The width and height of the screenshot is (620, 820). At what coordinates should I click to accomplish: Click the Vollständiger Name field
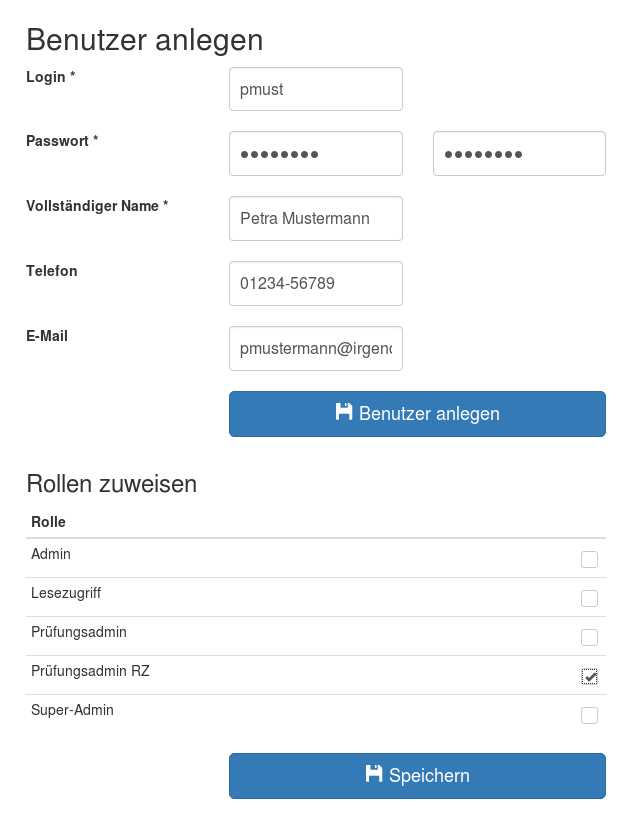tap(315, 218)
